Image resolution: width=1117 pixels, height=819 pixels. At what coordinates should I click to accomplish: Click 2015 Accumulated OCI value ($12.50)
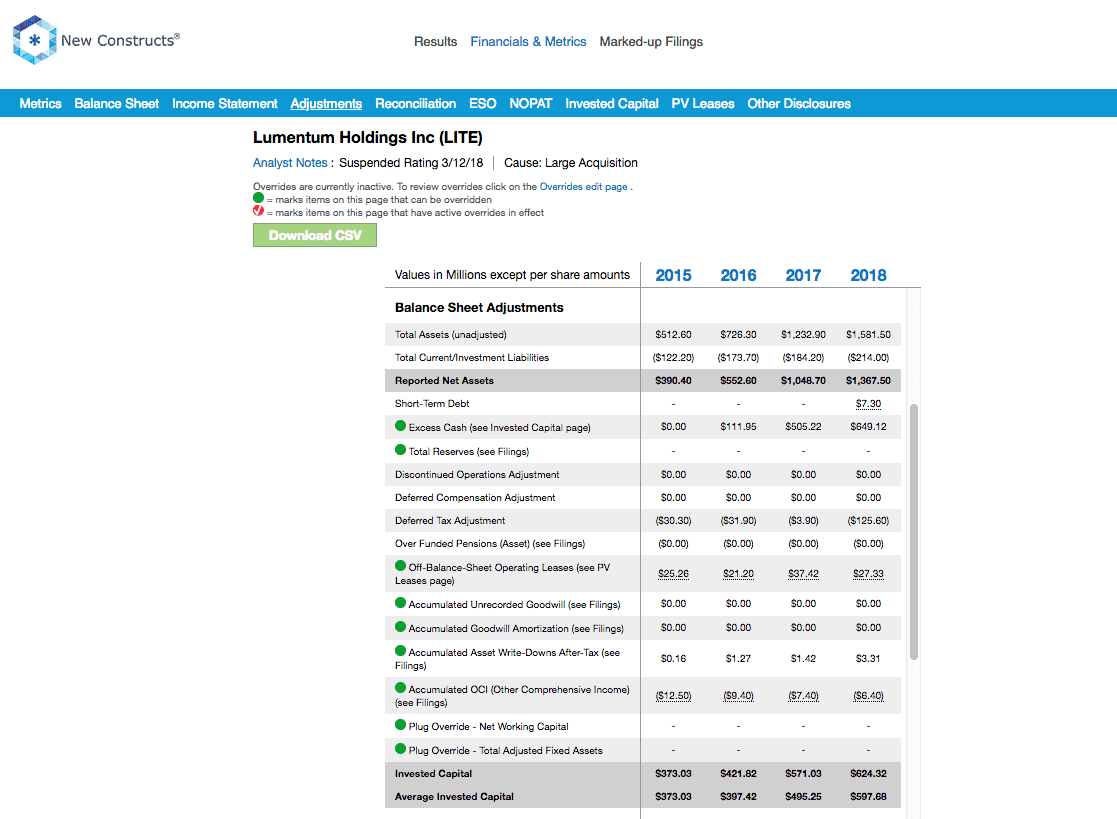673,696
